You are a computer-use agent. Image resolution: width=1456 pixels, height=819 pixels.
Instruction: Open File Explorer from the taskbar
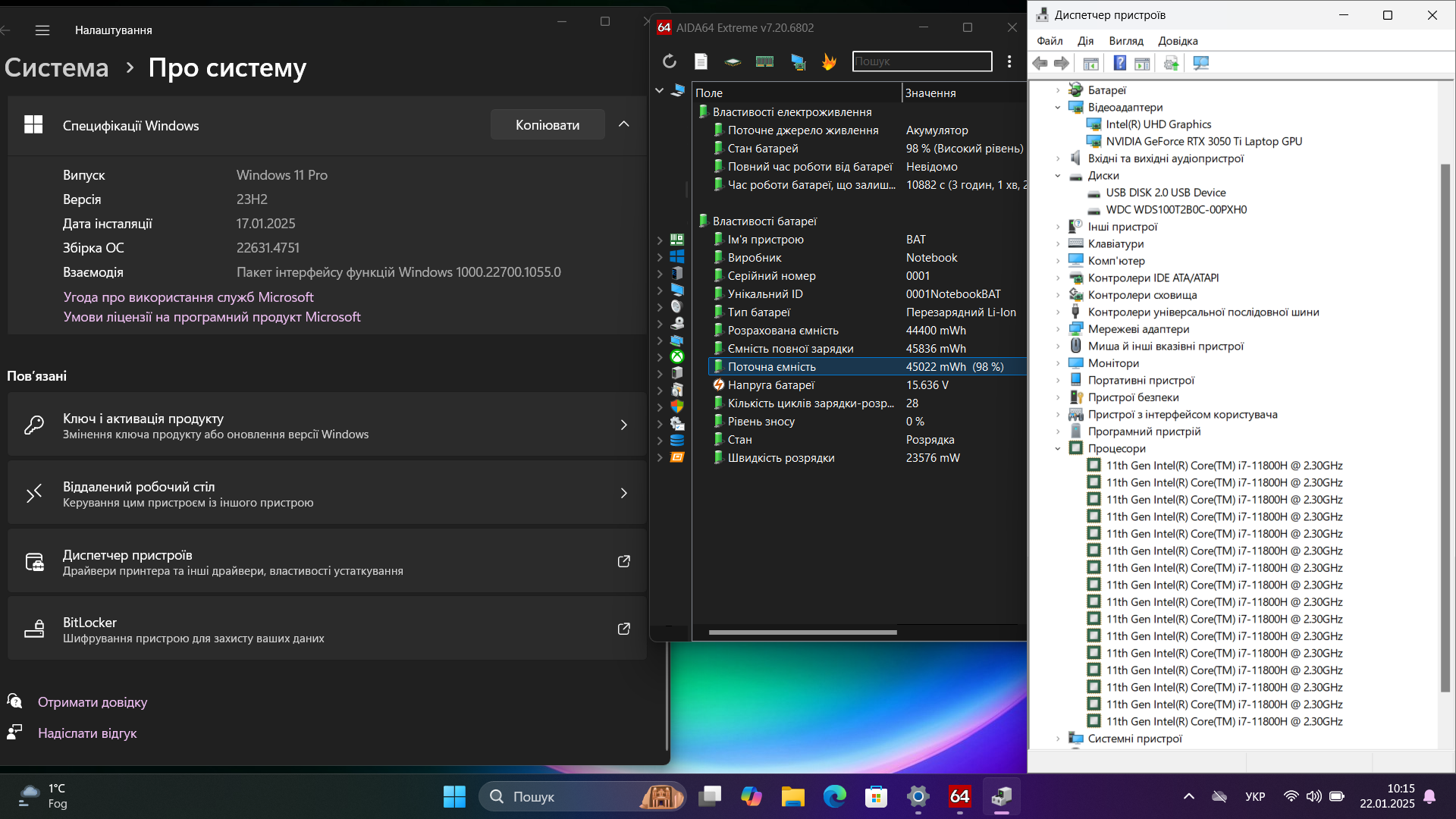pyautogui.click(x=792, y=796)
